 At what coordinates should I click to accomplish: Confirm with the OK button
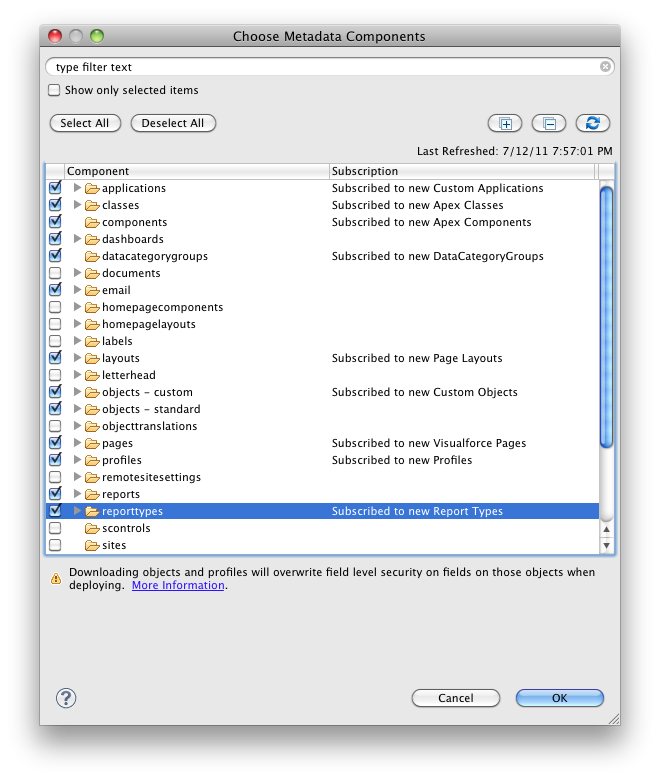click(560, 698)
